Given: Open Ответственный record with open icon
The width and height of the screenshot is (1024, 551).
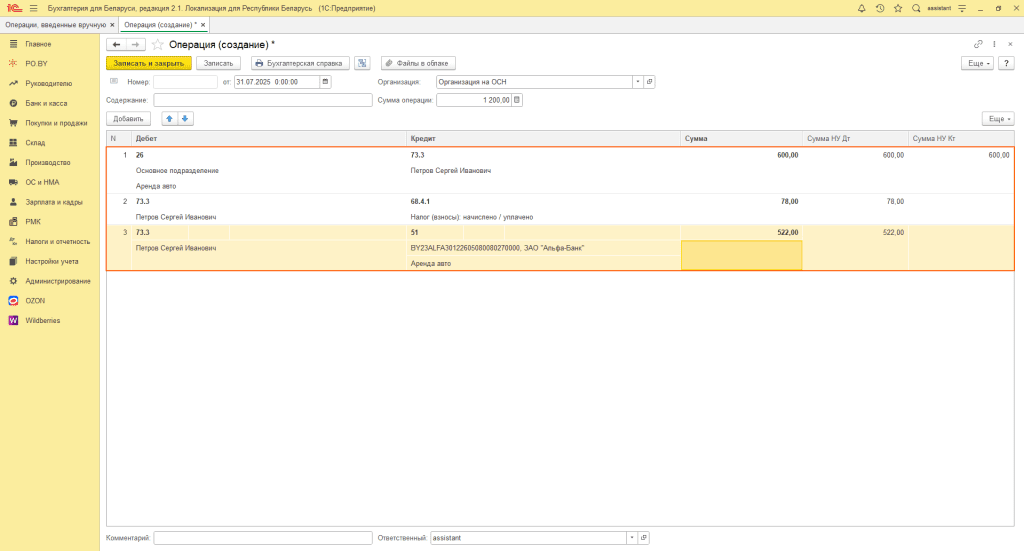Looking at the screenshot, I should click(643, 538).
